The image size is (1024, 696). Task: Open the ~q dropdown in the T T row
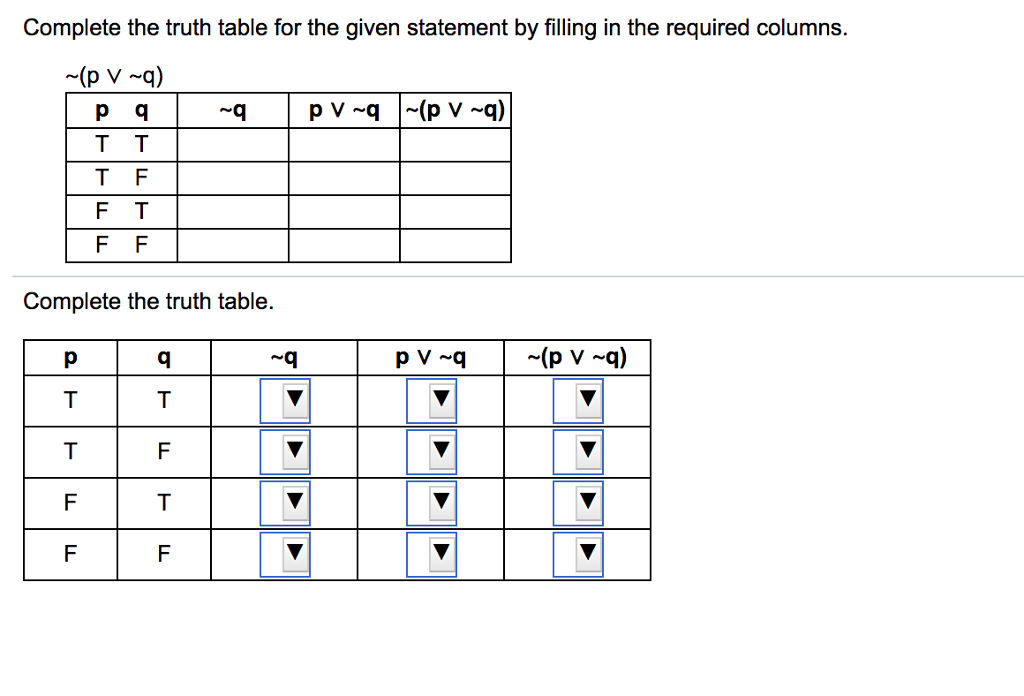(288, 400)
